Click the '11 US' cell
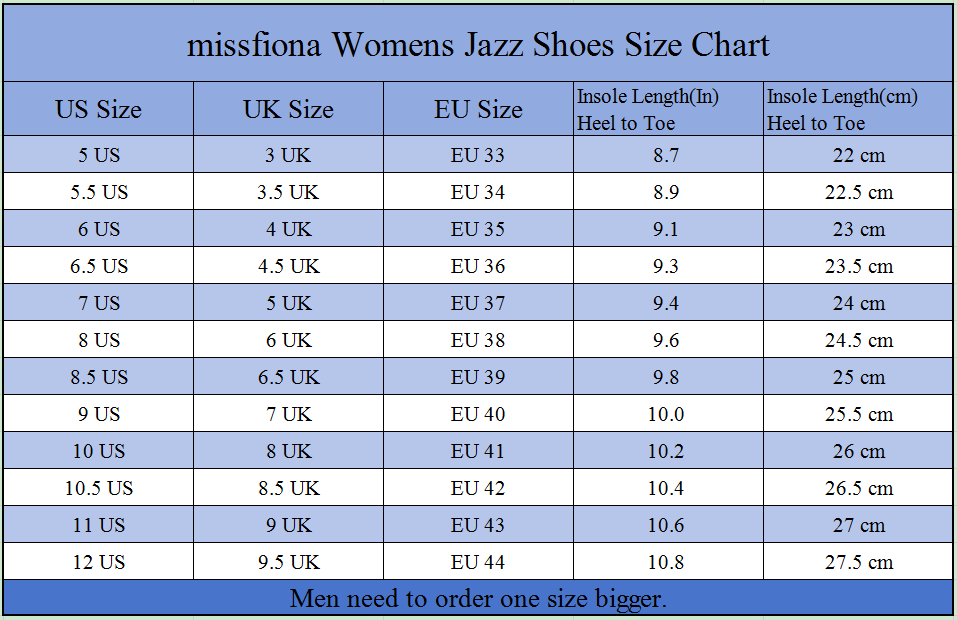 98,525
